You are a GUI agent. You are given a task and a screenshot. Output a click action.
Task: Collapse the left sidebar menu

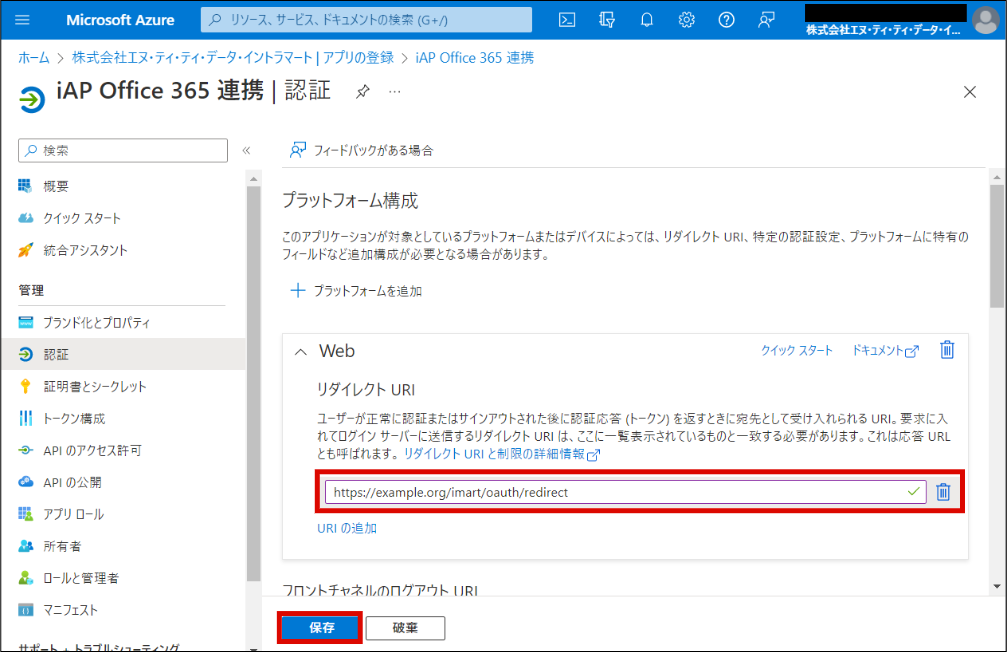[x=246, y=150]
